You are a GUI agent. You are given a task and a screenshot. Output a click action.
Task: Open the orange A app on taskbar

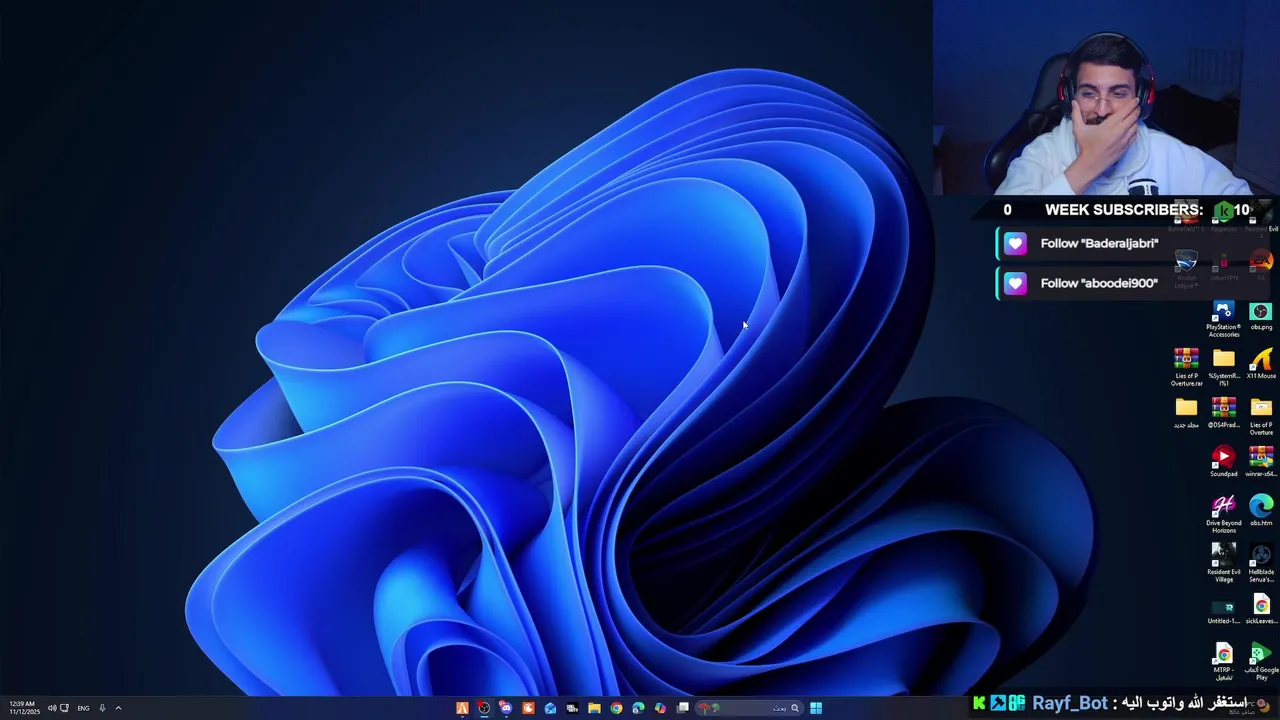pos(462,708)
